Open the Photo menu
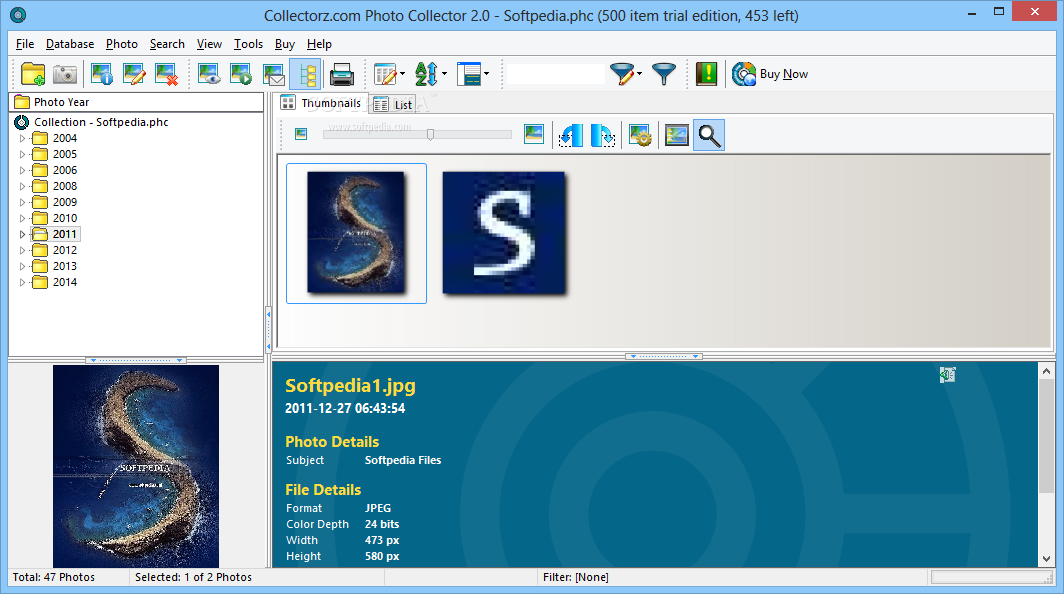This screenshot has width=1064, height=594. coord(121,44)
